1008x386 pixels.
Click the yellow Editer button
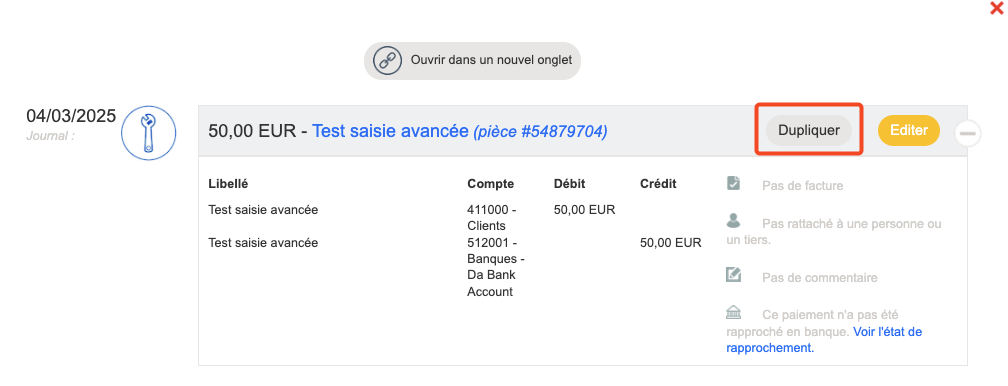pyautogui.click(x=909, y=130)
